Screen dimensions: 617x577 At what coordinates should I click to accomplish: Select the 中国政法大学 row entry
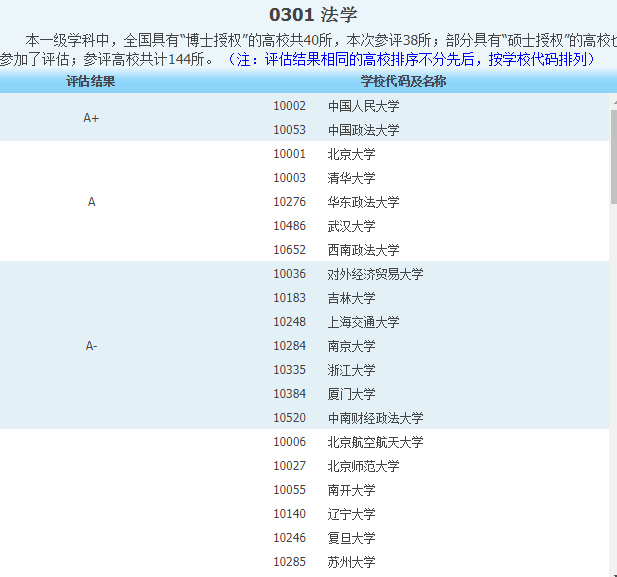363,130
